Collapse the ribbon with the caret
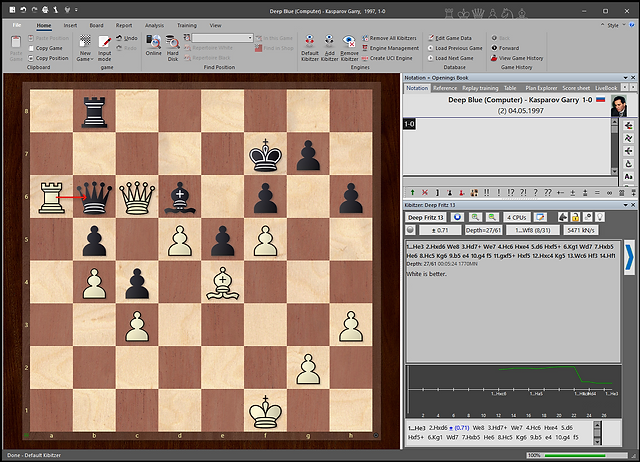Viewport: 640px width, 462px height. (x=602, y=25)
